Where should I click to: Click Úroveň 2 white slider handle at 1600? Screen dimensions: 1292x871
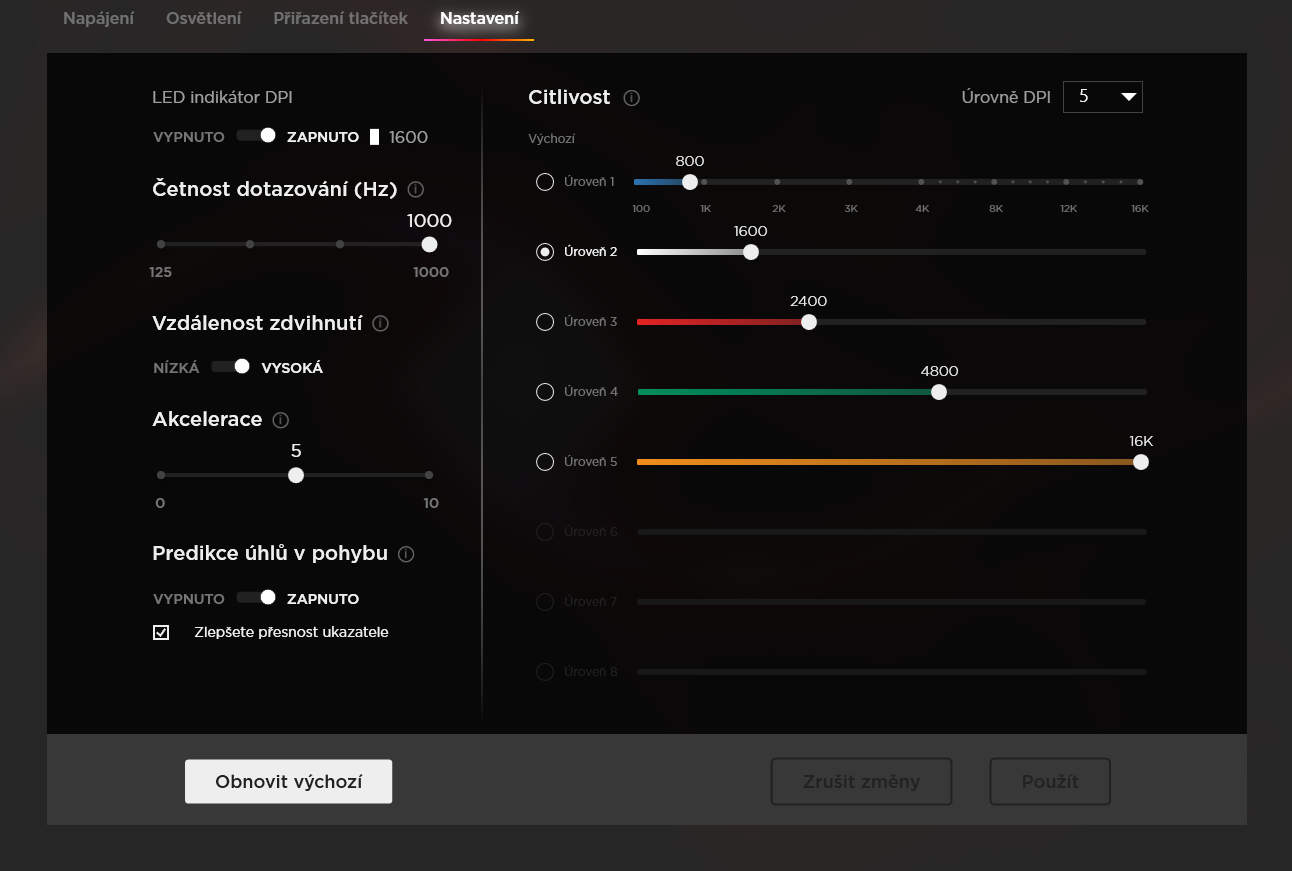click(x=751, y=252)
